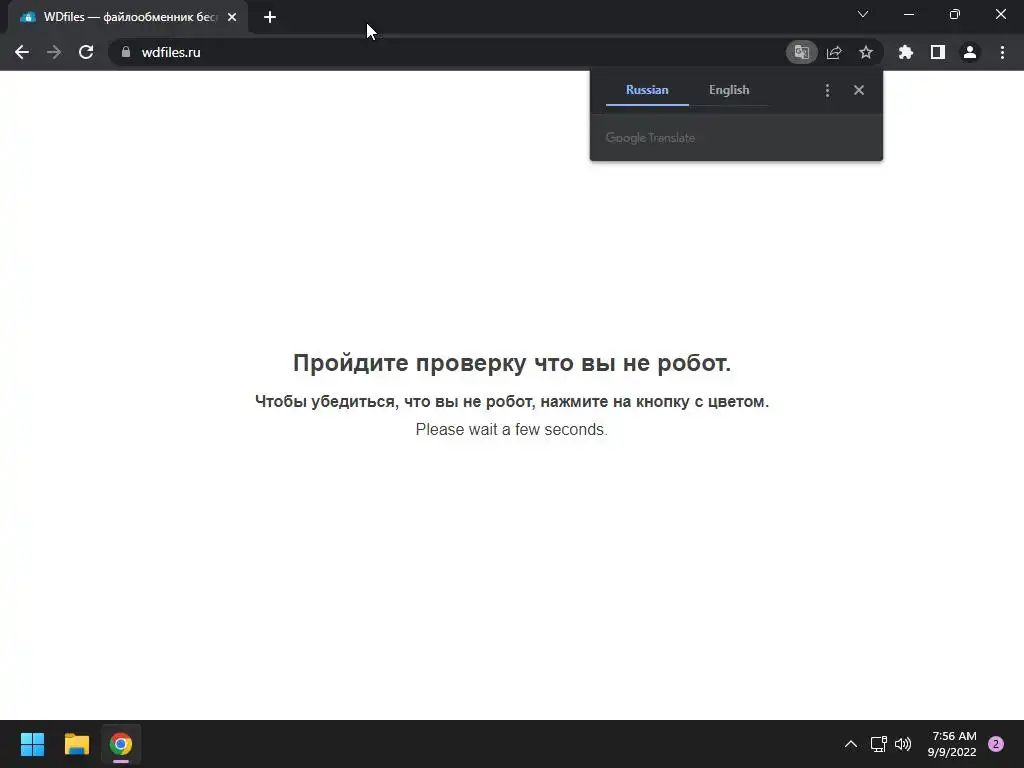Close the WDfiles tab
The width and height of the screenshot is (1024, 768).
(232, 17)
